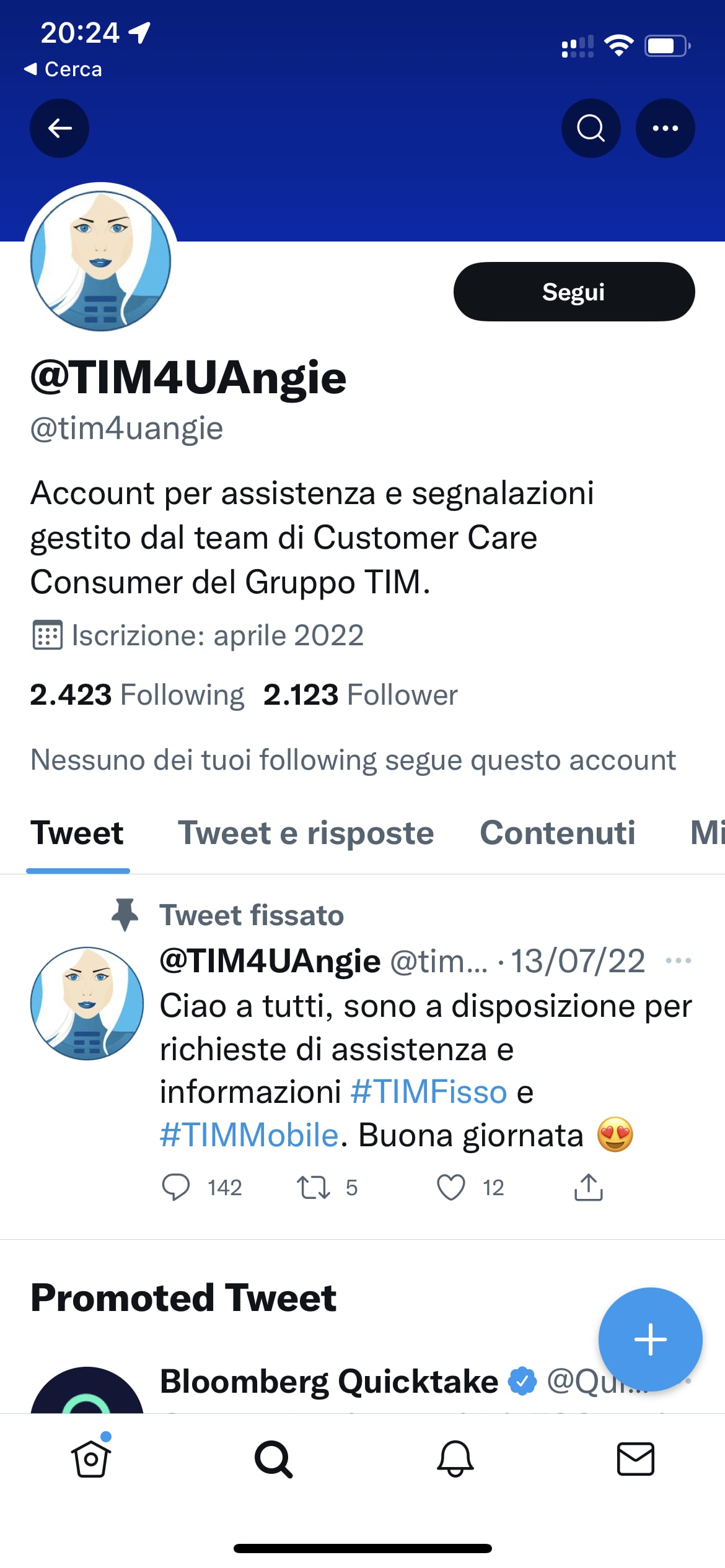725x1568 pixels.
Task: Open the #TIMFisso hashtag link
Action: [x=429, y=1092]
